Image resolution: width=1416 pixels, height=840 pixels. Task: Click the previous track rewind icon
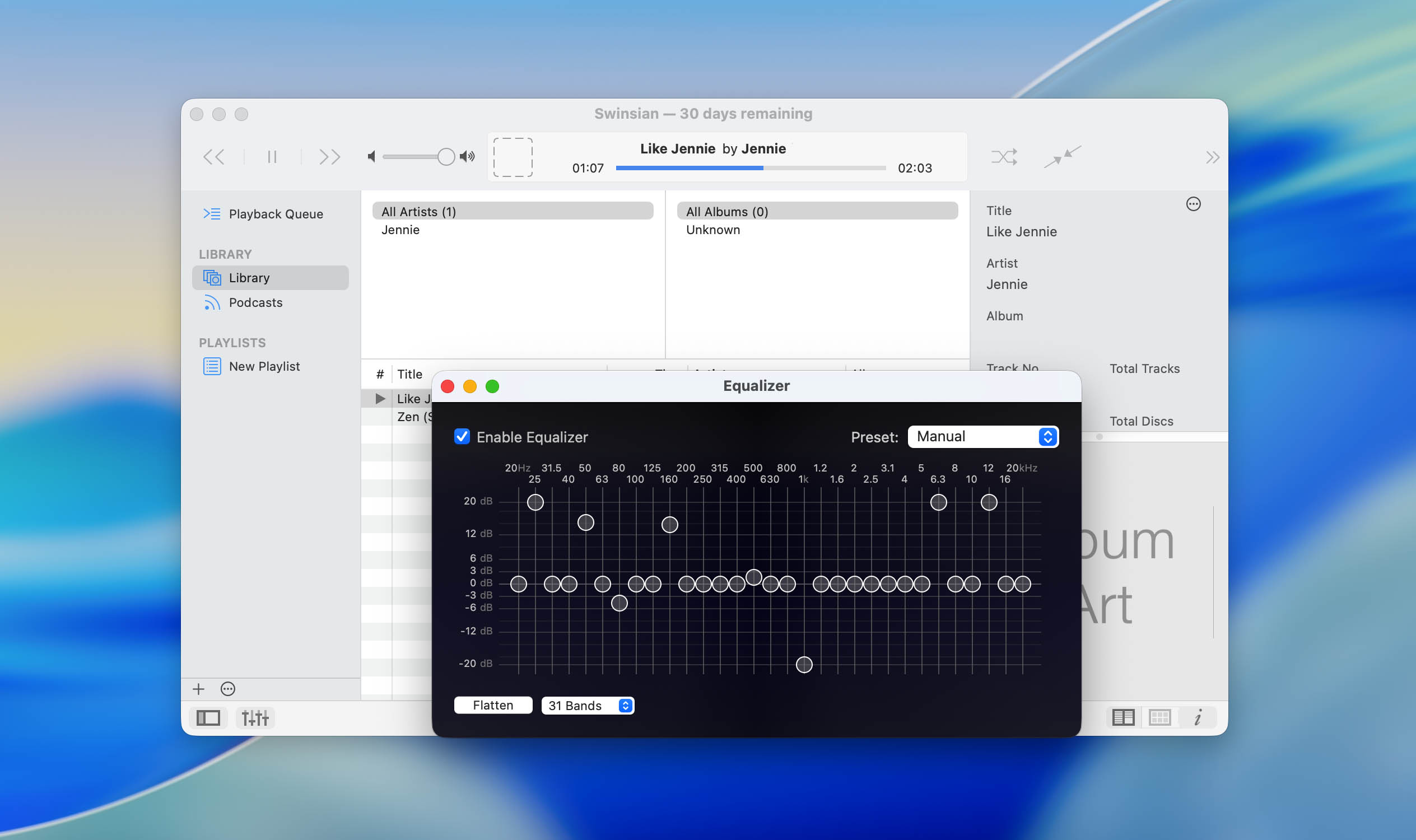[213, 157]
